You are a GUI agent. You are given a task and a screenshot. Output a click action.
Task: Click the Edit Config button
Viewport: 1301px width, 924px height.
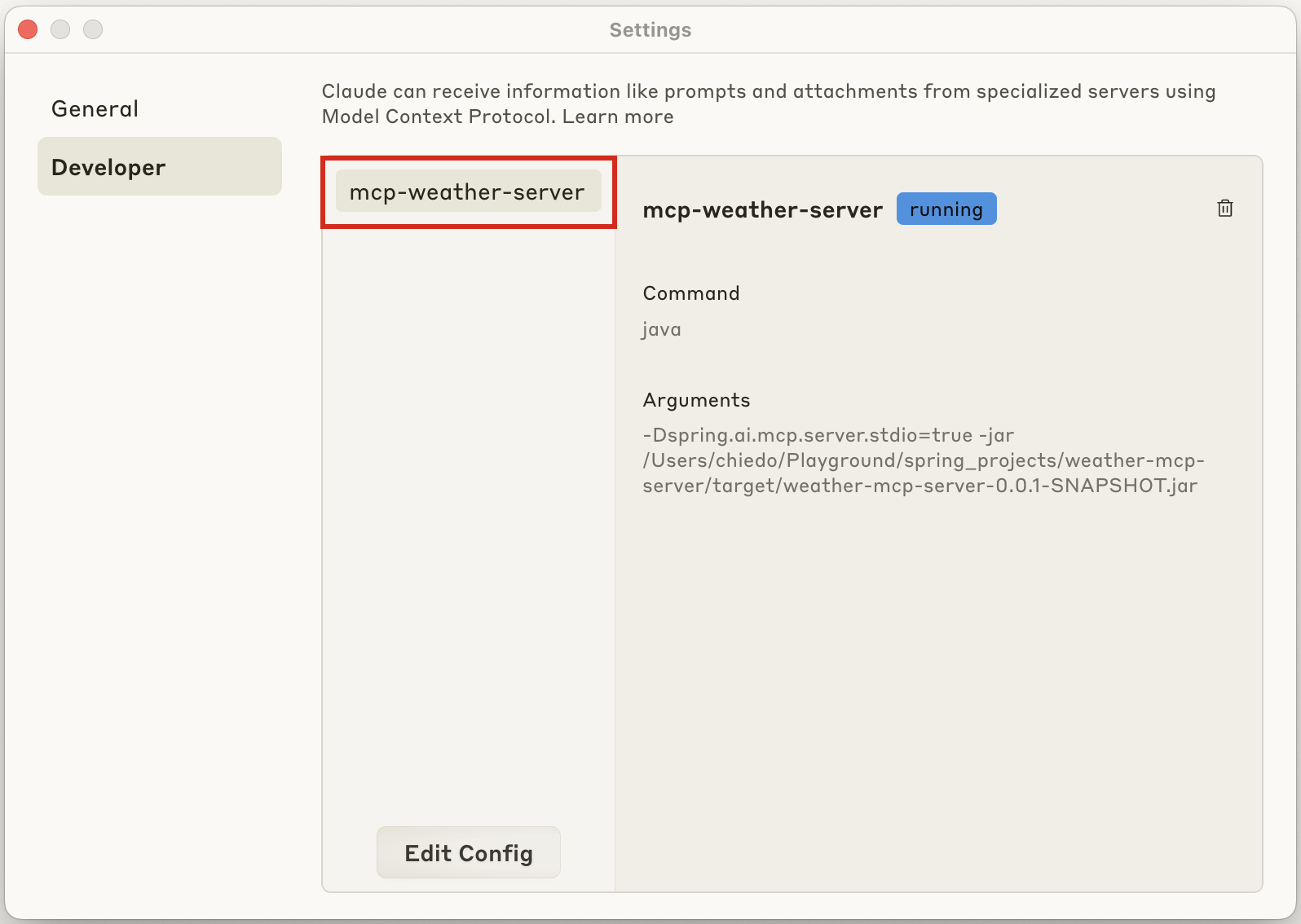tap(468, 852)
